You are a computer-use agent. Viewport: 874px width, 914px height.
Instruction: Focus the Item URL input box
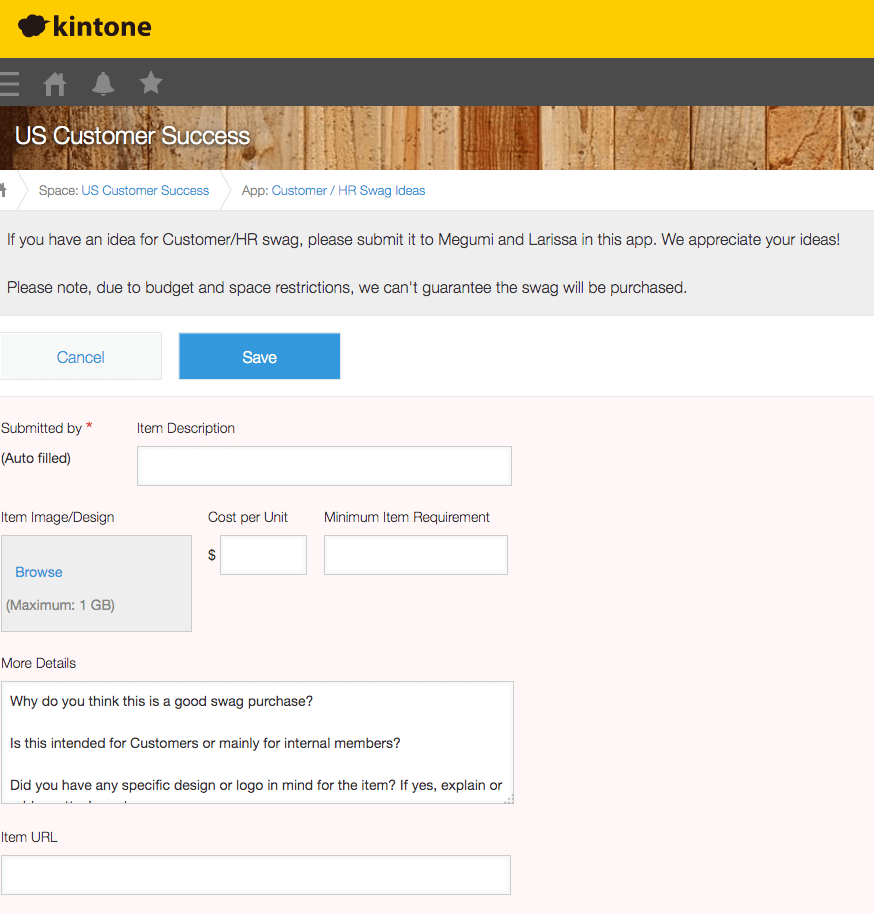255,874
